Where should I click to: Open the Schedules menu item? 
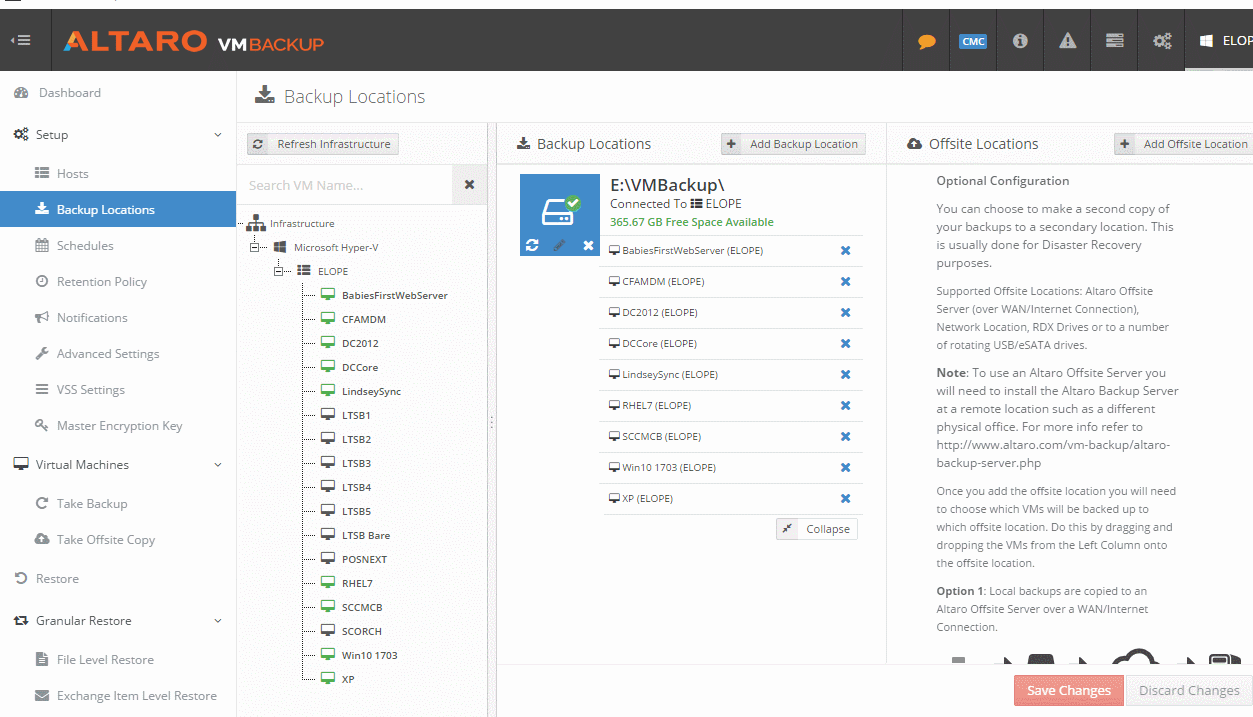[85, 246]
